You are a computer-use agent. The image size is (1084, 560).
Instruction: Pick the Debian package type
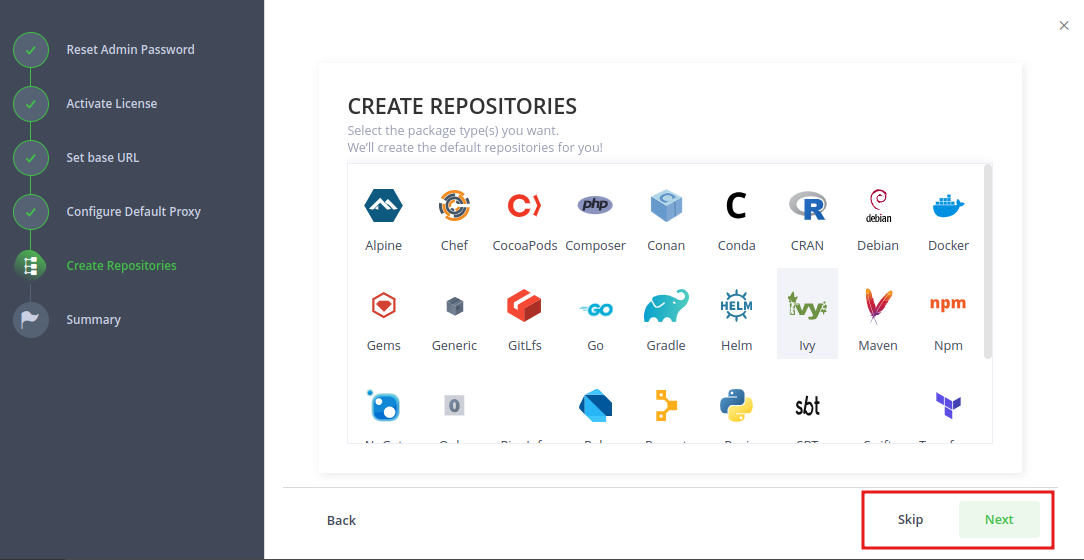click(878, 220)
